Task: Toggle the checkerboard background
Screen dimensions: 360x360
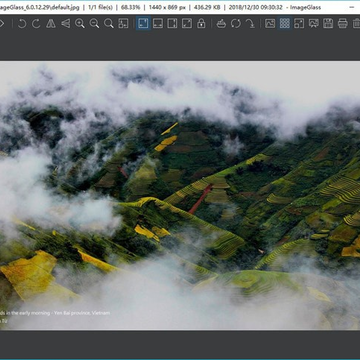Action: click(x=285, y=24)
